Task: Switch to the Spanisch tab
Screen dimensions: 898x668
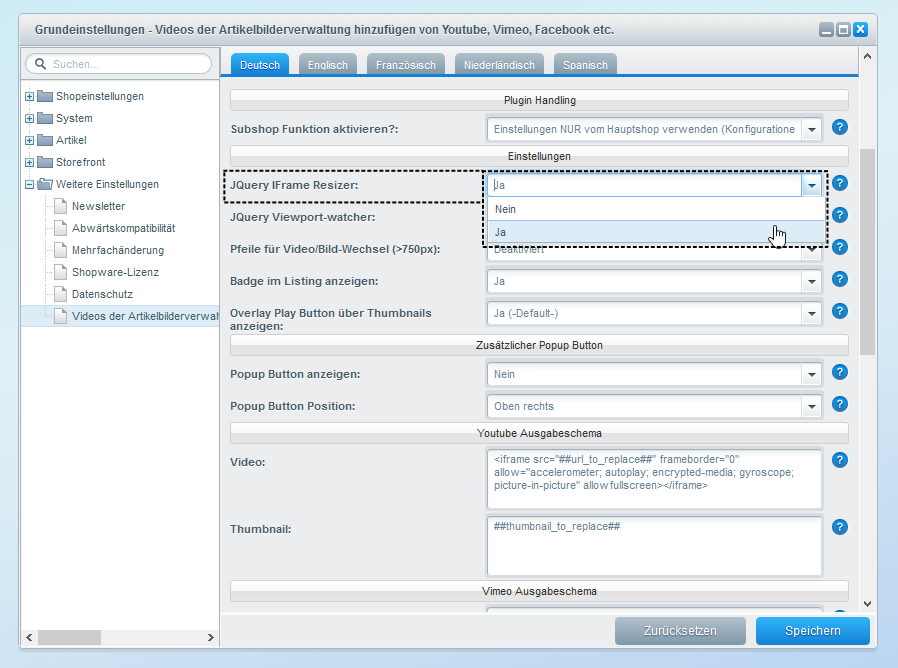Action: pyautogui.click(x=585, y=65)
